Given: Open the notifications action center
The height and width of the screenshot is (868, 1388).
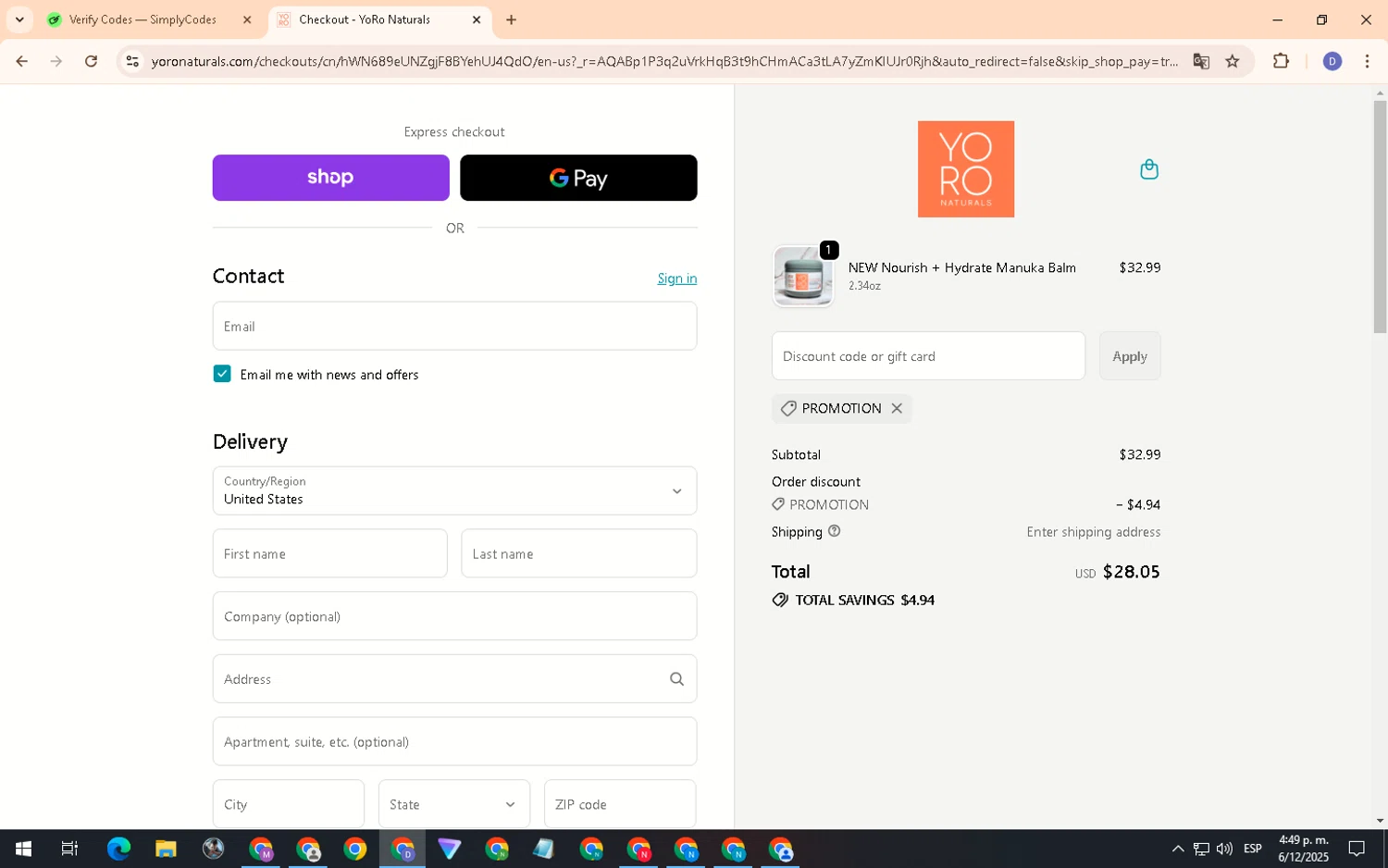Looking at the screenshot, I should coord(1357,849).
